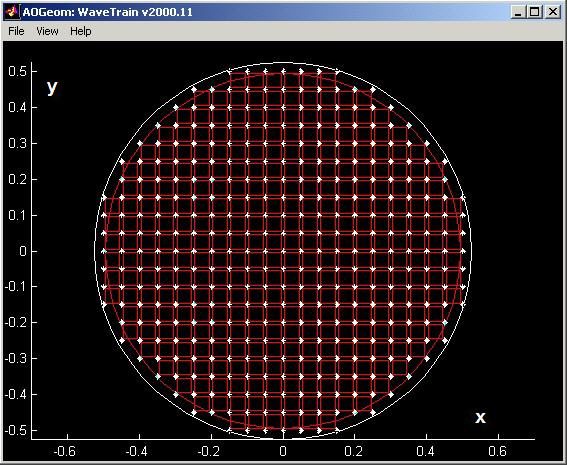Image resolution: width=567 pixels, height=465 pixels.
Task: Open the File menu
Action: click(16, 31)
